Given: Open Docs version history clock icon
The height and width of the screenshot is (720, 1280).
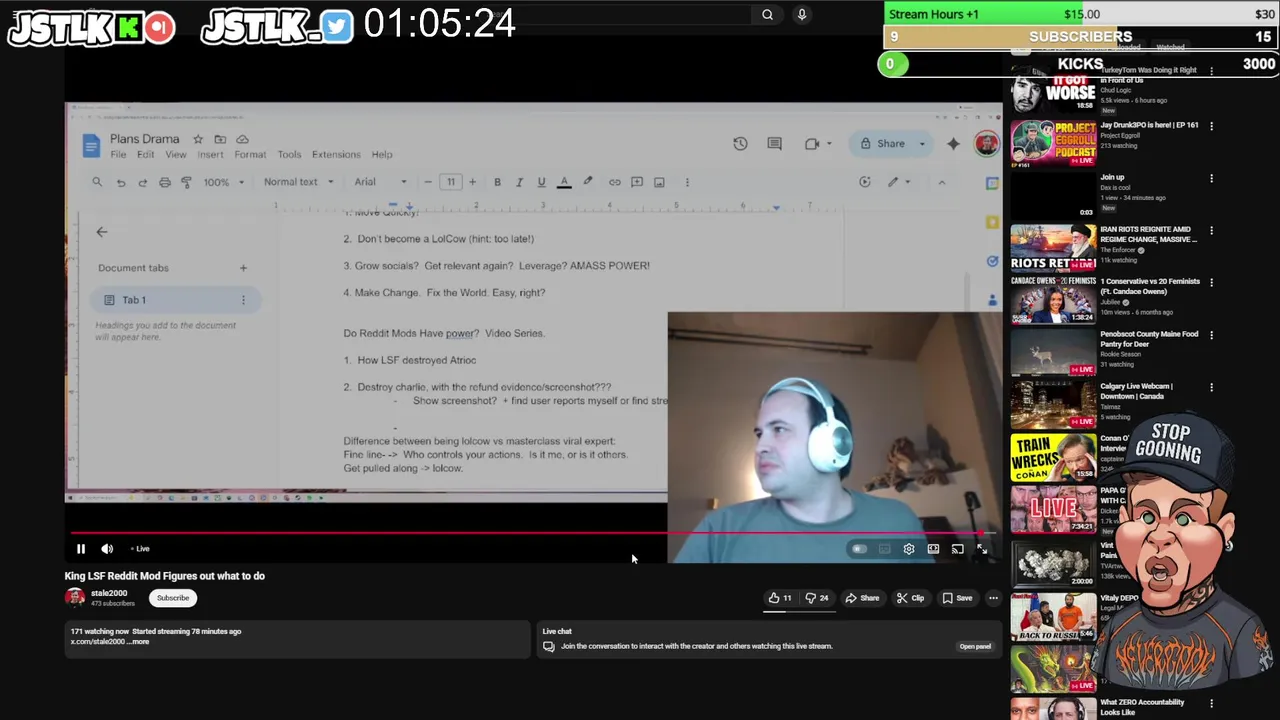Looking at the screenshot, I should 740,144.
